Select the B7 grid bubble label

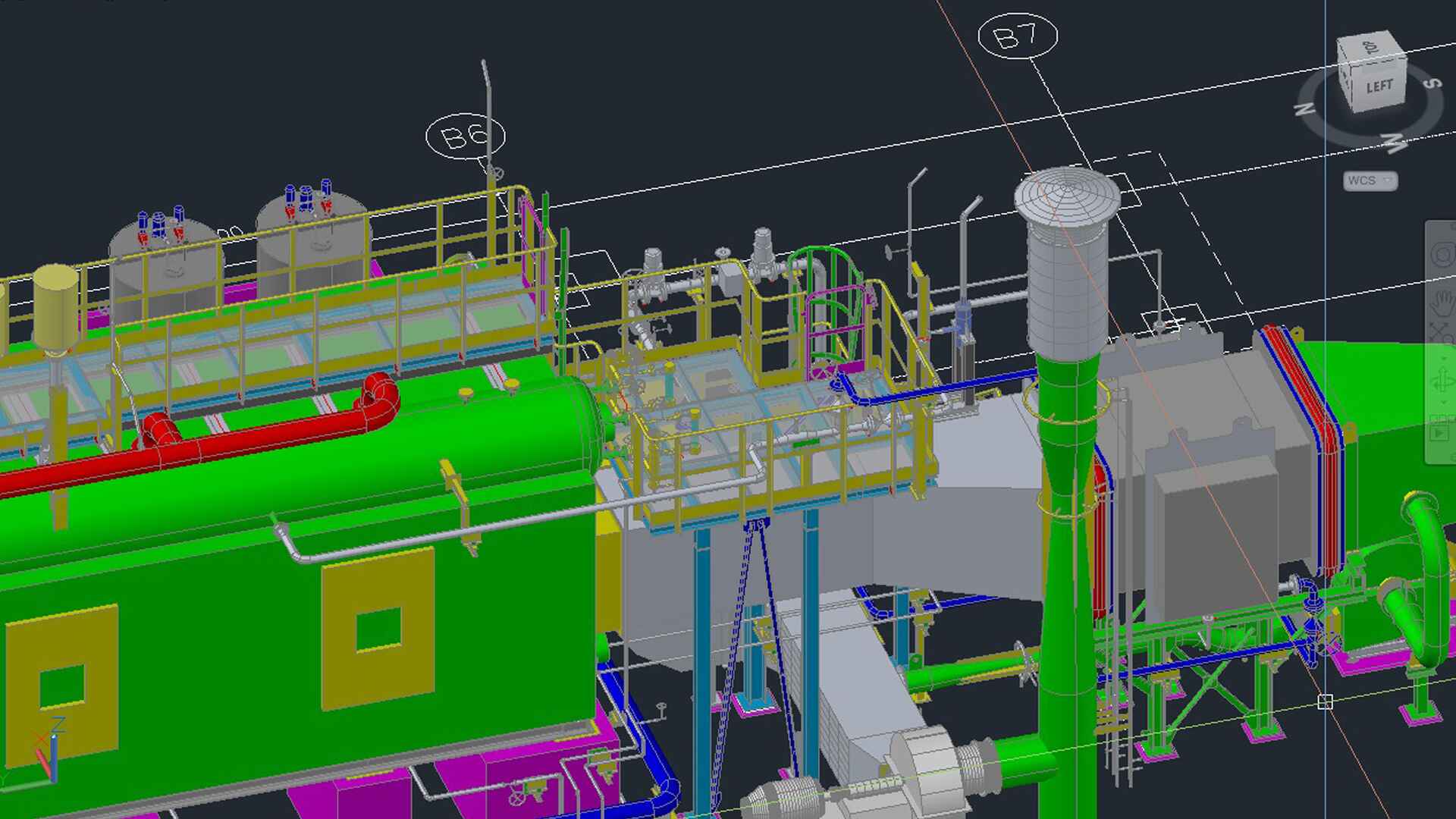tap(1017, 36)
